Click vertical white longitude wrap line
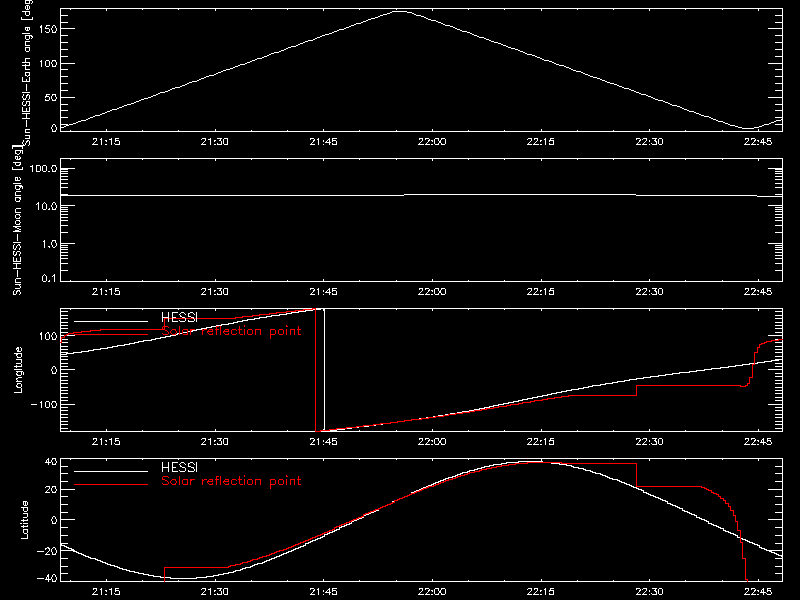The image size is (800, 600). [324, 370]
